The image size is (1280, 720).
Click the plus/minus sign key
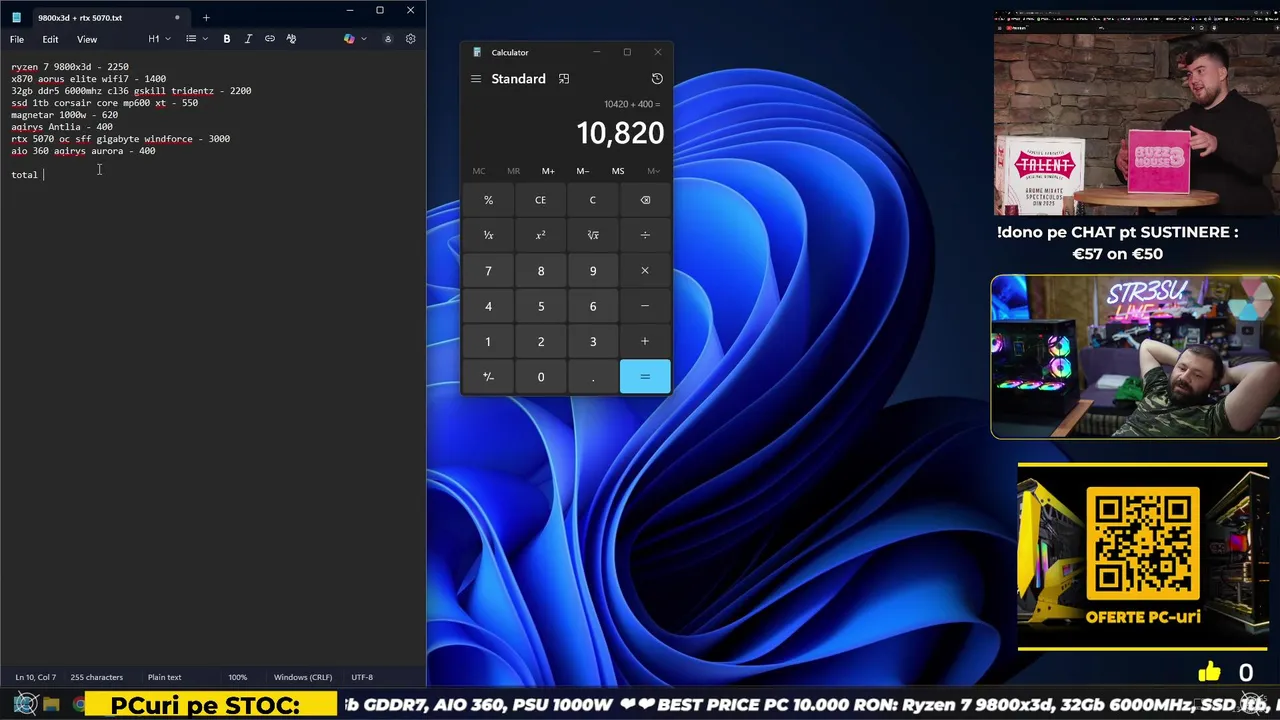click(488, 377)
